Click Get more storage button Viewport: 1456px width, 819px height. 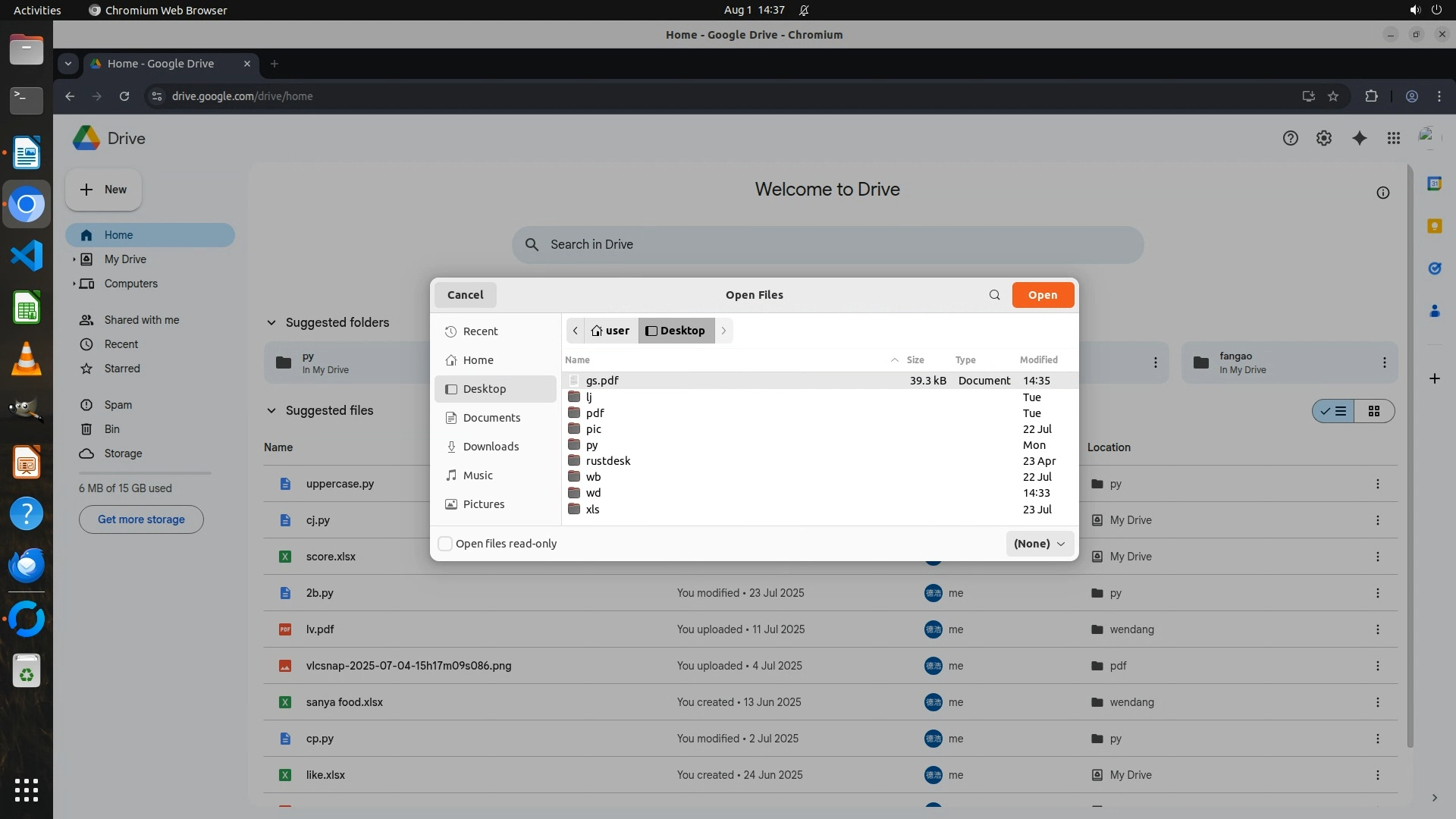click(x=141, y=519)
